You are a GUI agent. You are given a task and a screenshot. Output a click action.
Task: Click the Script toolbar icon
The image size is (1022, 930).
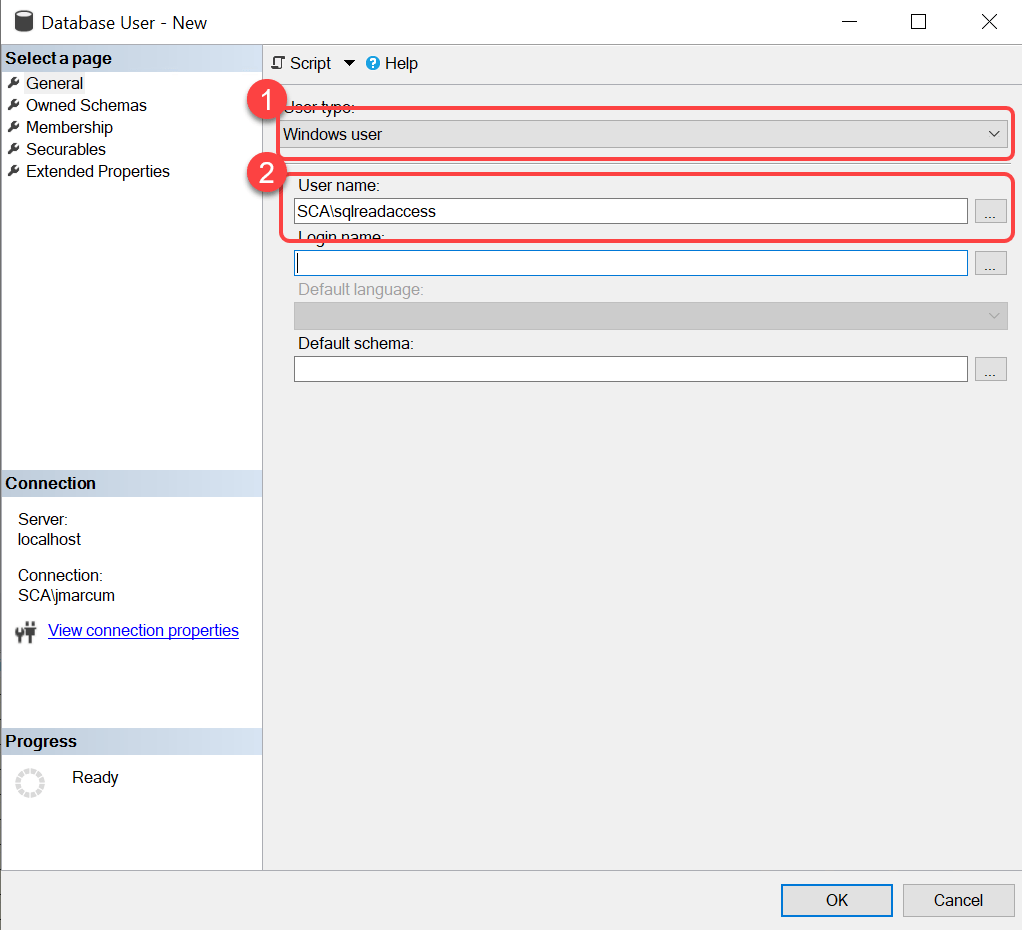click(279, 63)
